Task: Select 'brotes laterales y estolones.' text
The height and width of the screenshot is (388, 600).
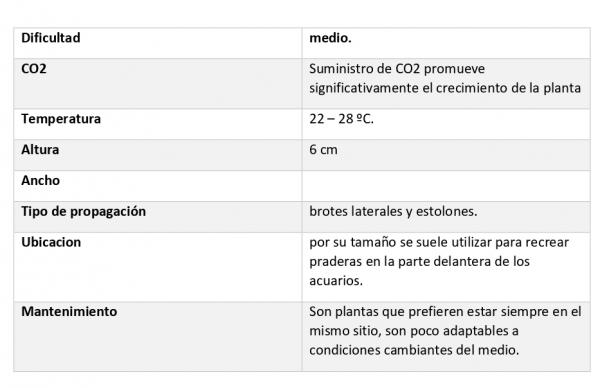Action: click(x=393, y=212)
